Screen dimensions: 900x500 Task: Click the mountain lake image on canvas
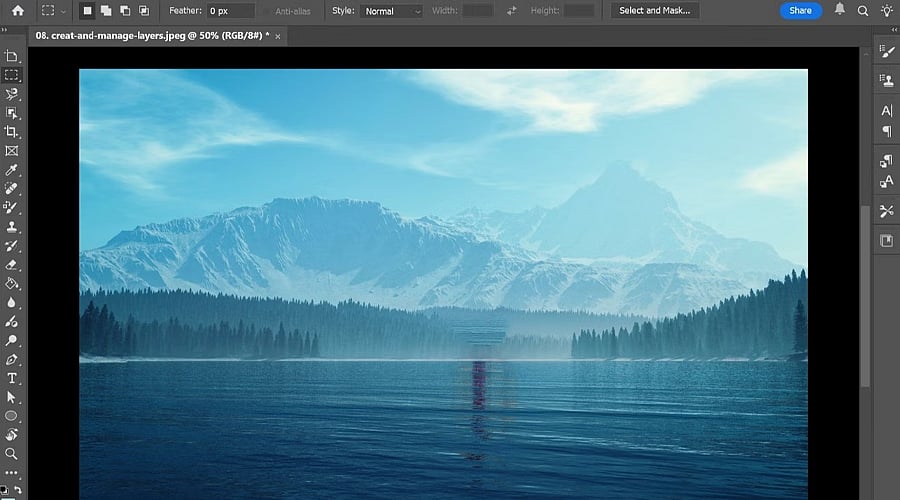(x=443, y=284)
